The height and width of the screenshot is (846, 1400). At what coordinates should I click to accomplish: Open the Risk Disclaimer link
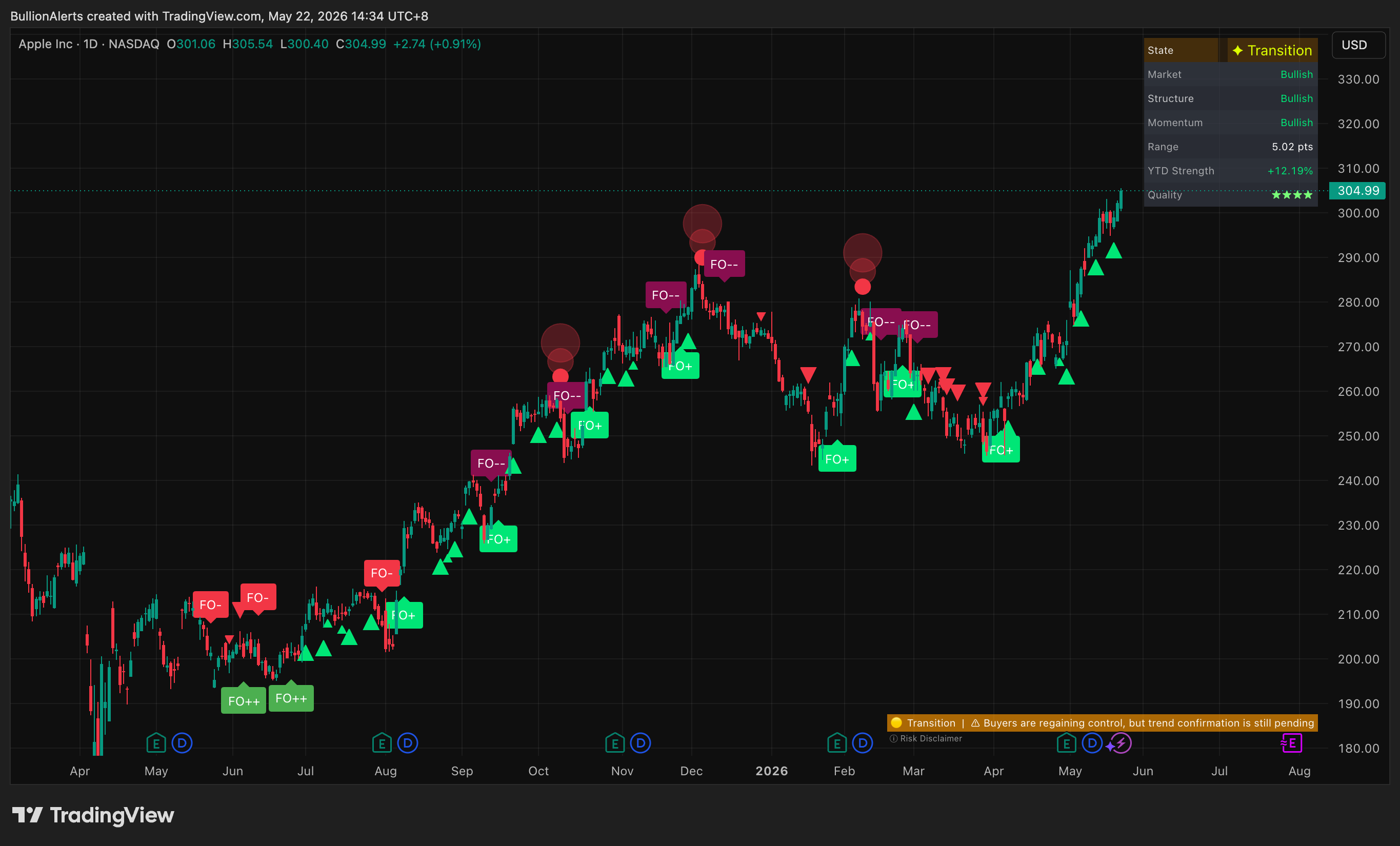click(x=931, y=739)
